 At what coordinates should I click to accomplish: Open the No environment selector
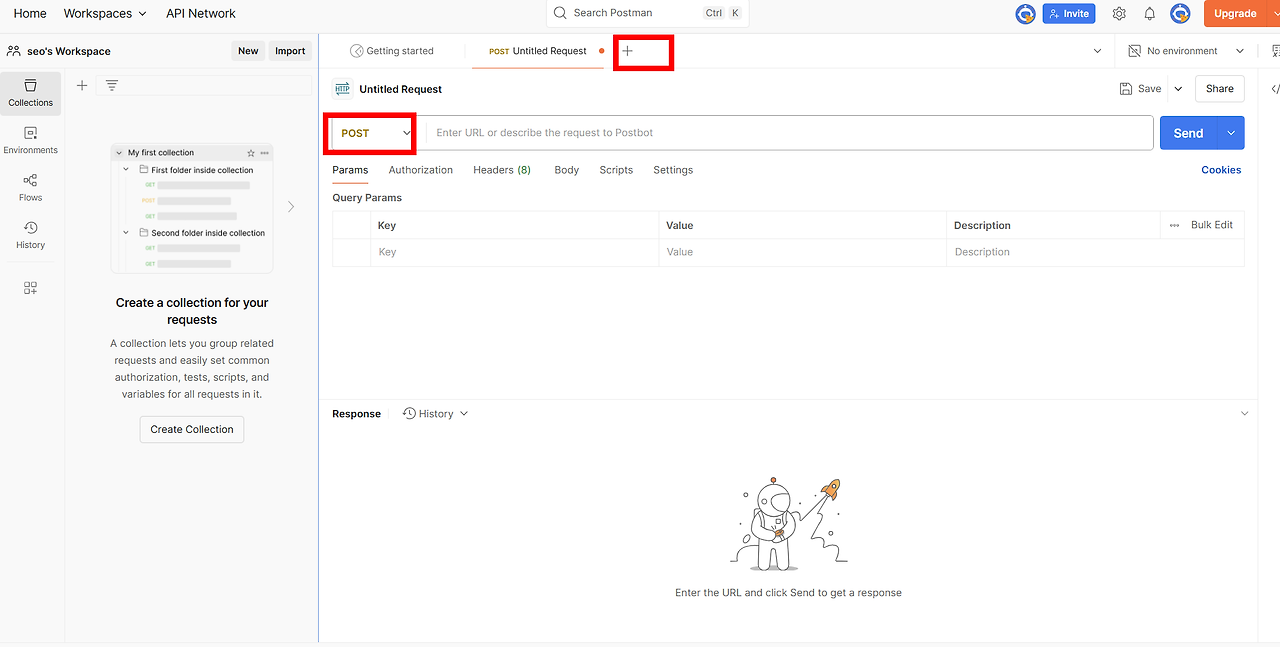(1186, 51)
